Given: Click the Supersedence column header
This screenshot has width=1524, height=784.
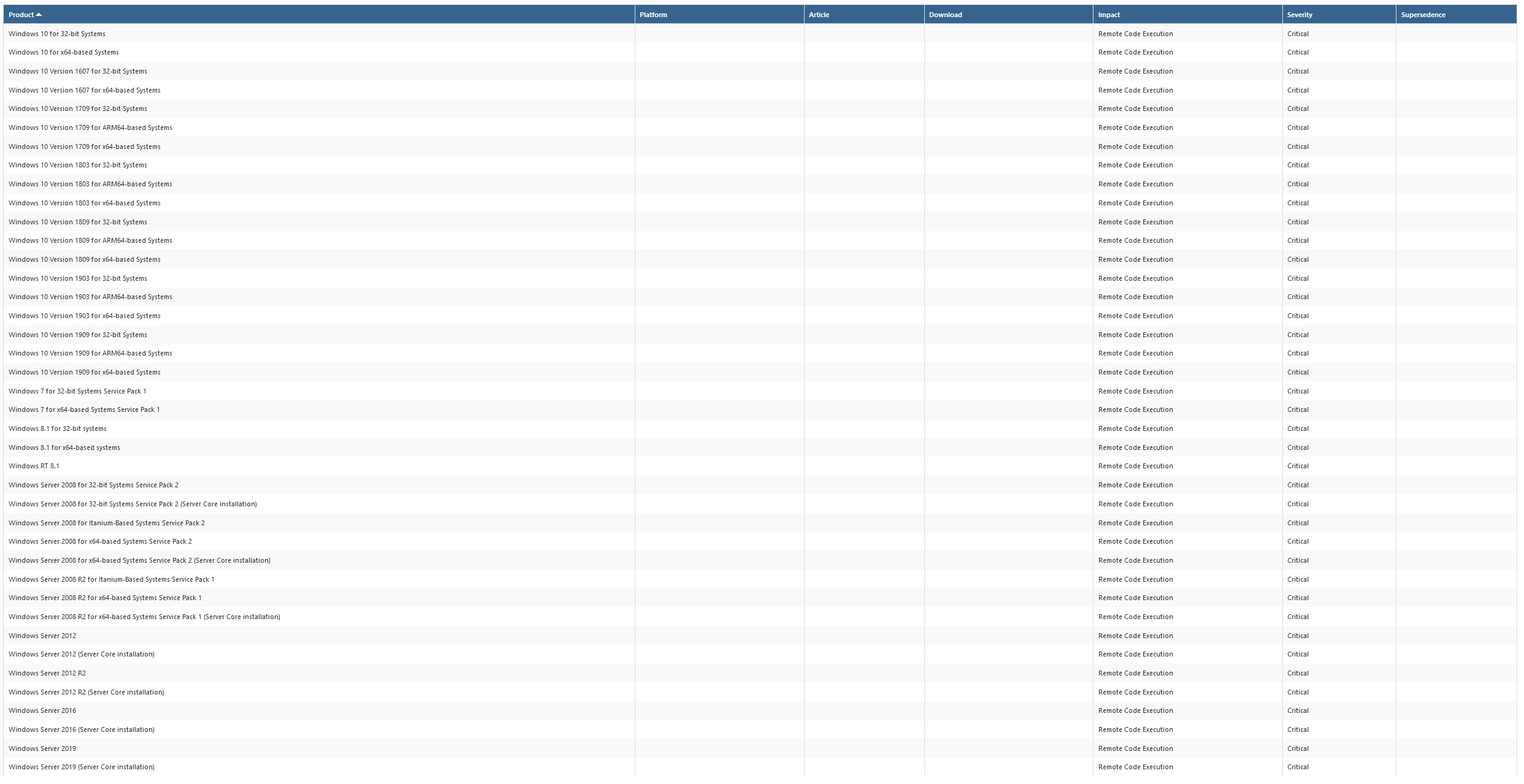Looking at the screenshot, I should (1423, 15).
